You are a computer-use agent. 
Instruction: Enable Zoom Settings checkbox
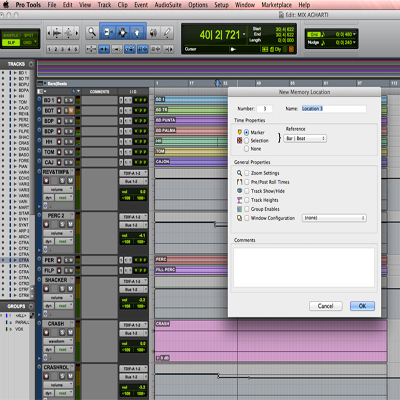pyautogui.click(x=247, y=173)
